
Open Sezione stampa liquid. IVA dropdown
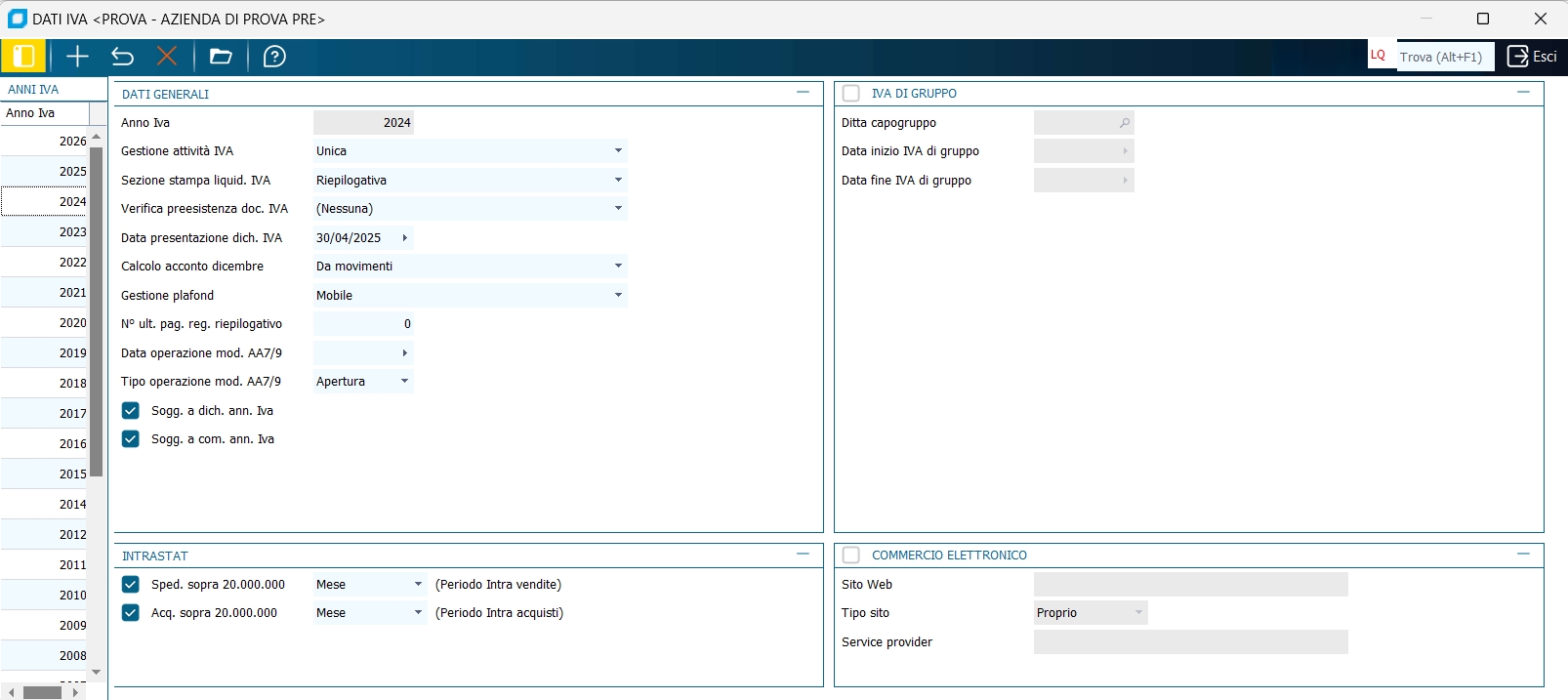(x=618, y=181)
